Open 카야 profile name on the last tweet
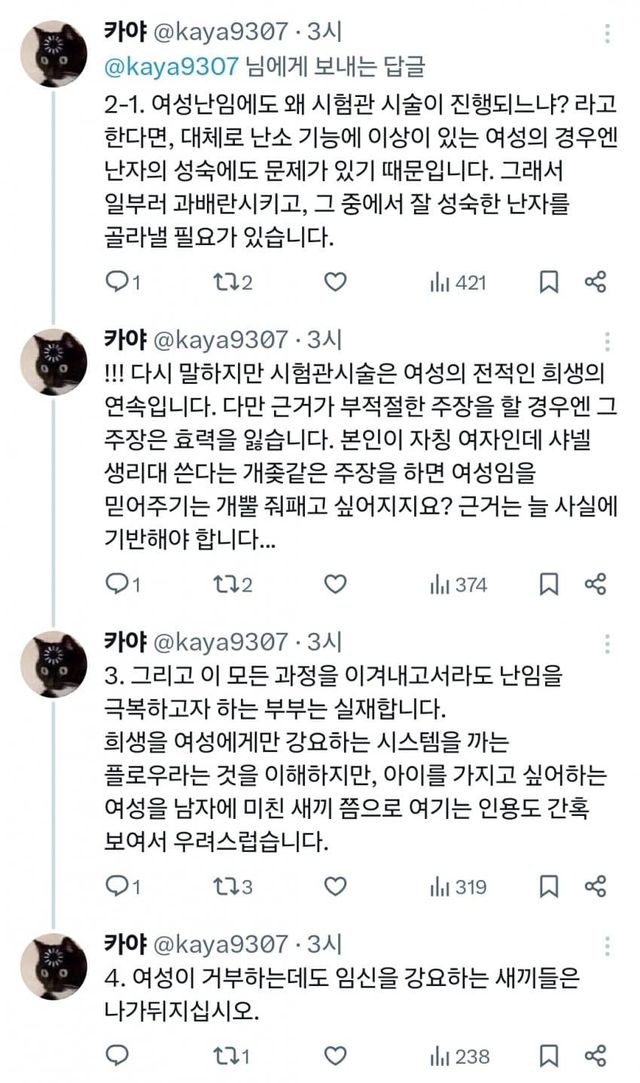Screen dimensions: 640x1083 point(125,942)
